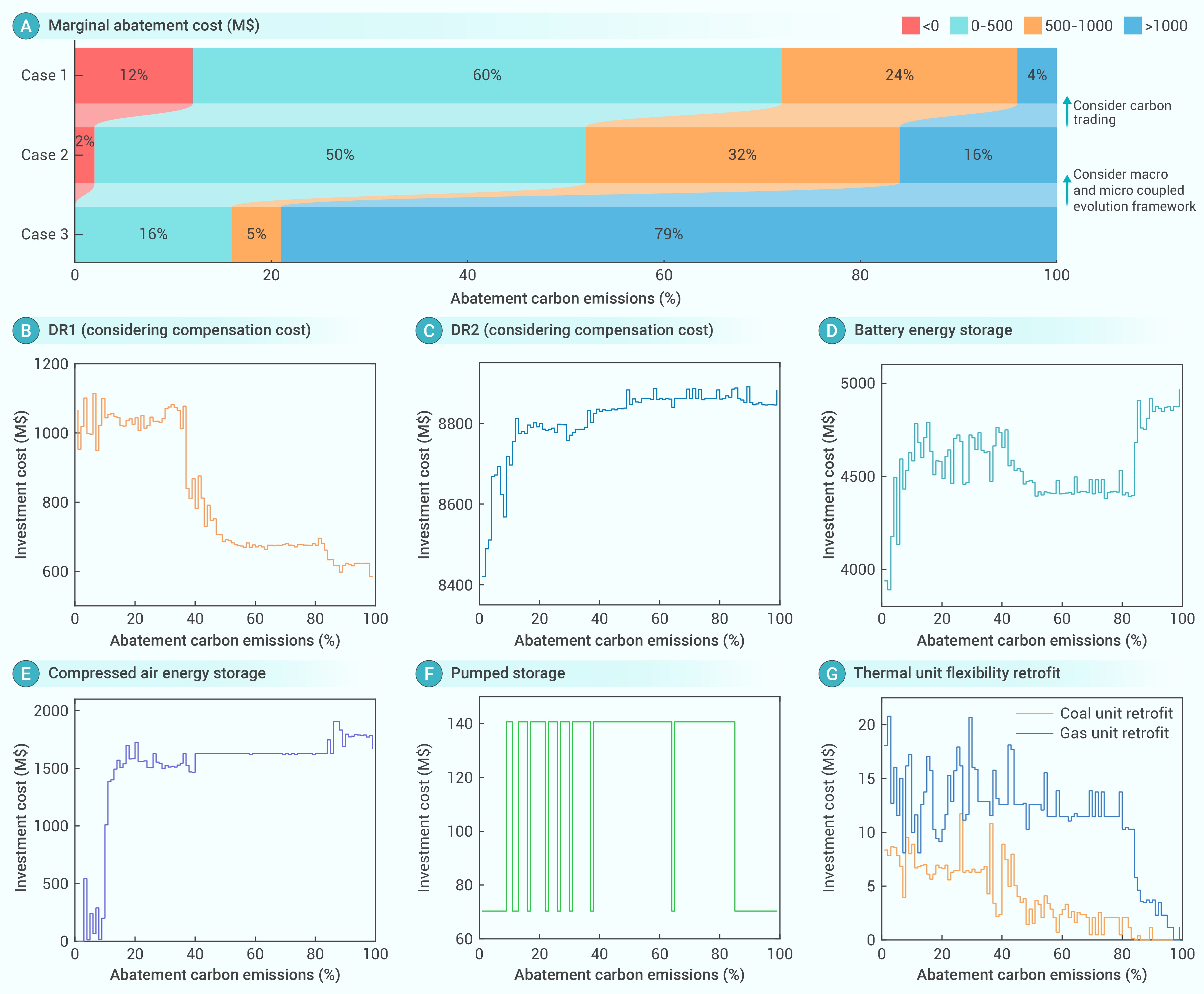Click the '5000' tick in Battery energy storage chart
Image resolution: width=1204 pixels, height=994 pixels.
(858, 384)
